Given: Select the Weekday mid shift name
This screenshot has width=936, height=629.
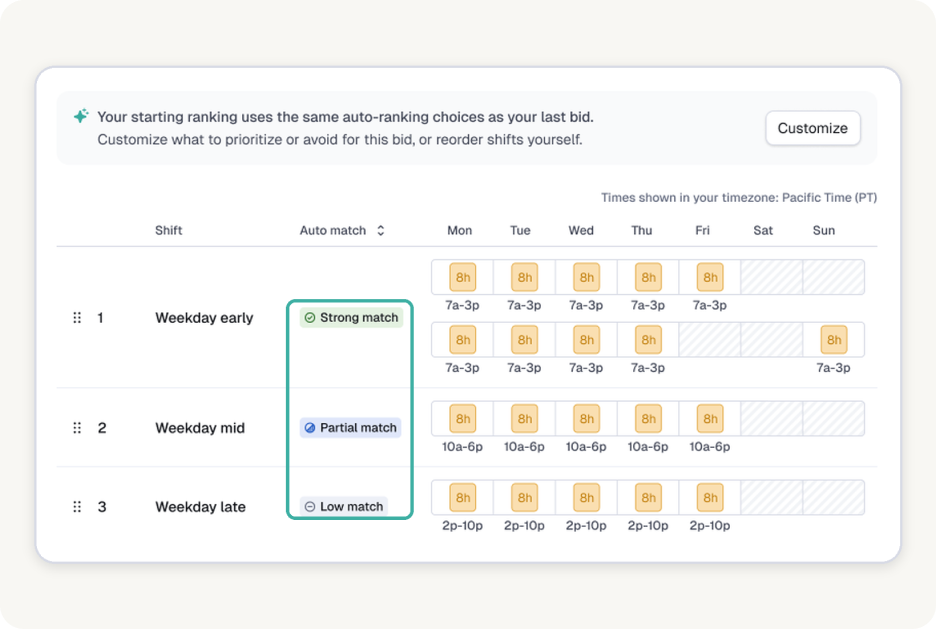Looking at the screenshot, I should pos(200,428).
